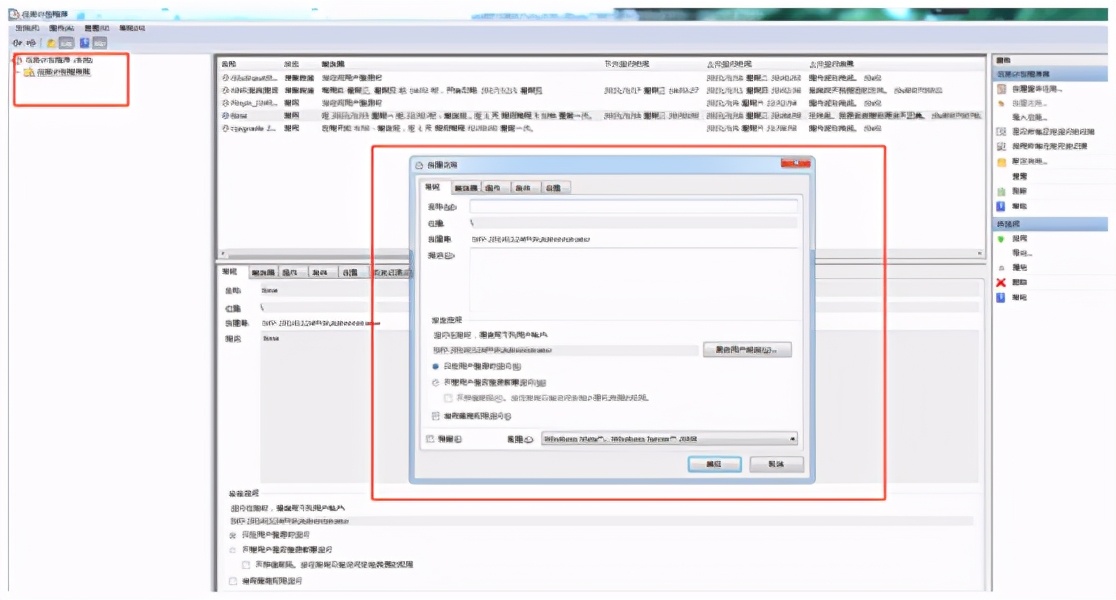Sort by the Next Run Time column header
The width and height of the screenshot is (1116, 600).
pos(627,64)
